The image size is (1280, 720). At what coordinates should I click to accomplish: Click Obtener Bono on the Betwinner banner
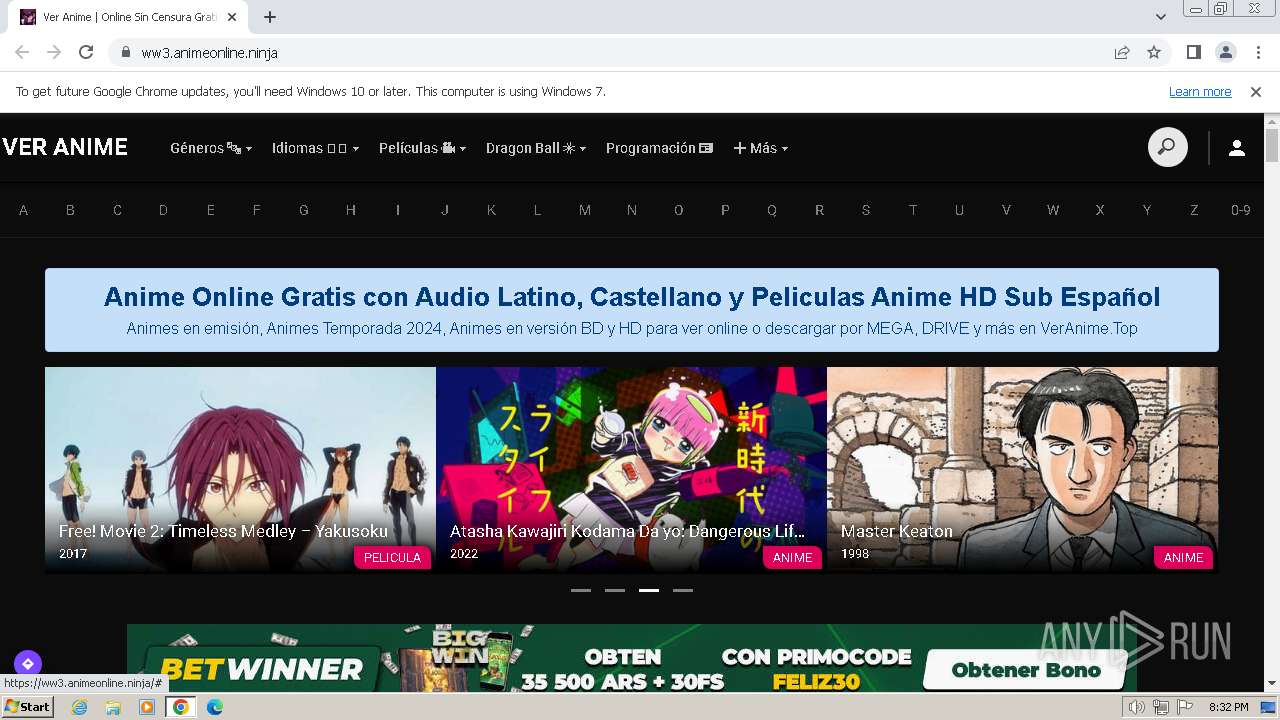pyautogui.click(x=1025, y=670)
